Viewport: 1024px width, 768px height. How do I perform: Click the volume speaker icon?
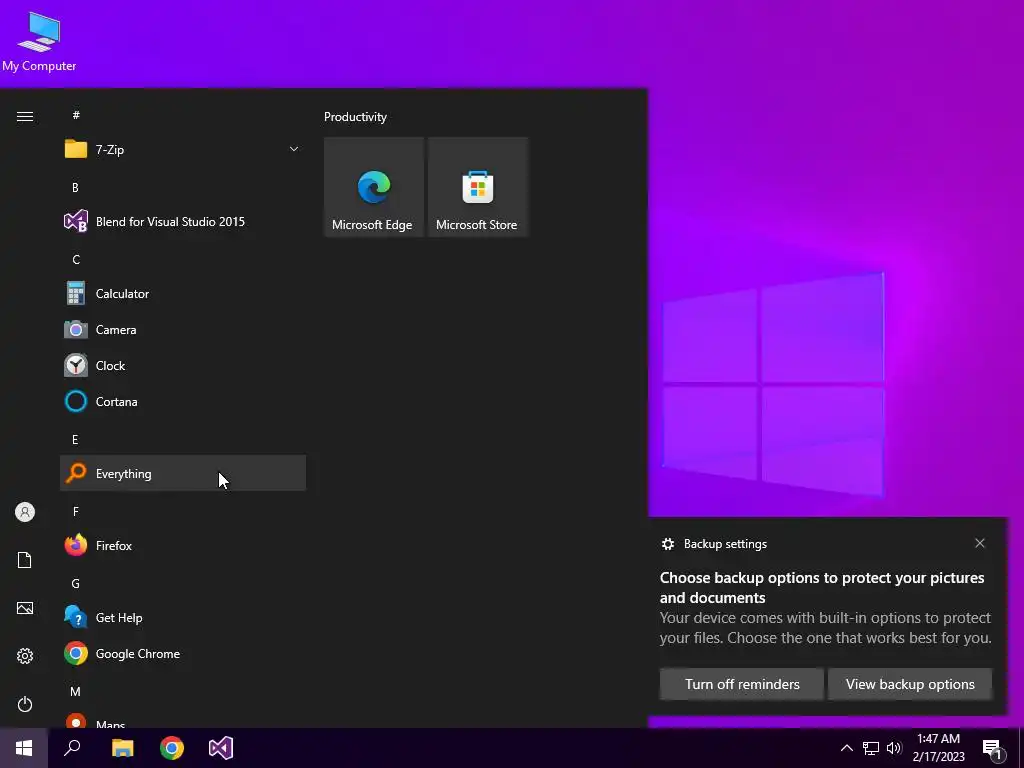coord(894,748)
